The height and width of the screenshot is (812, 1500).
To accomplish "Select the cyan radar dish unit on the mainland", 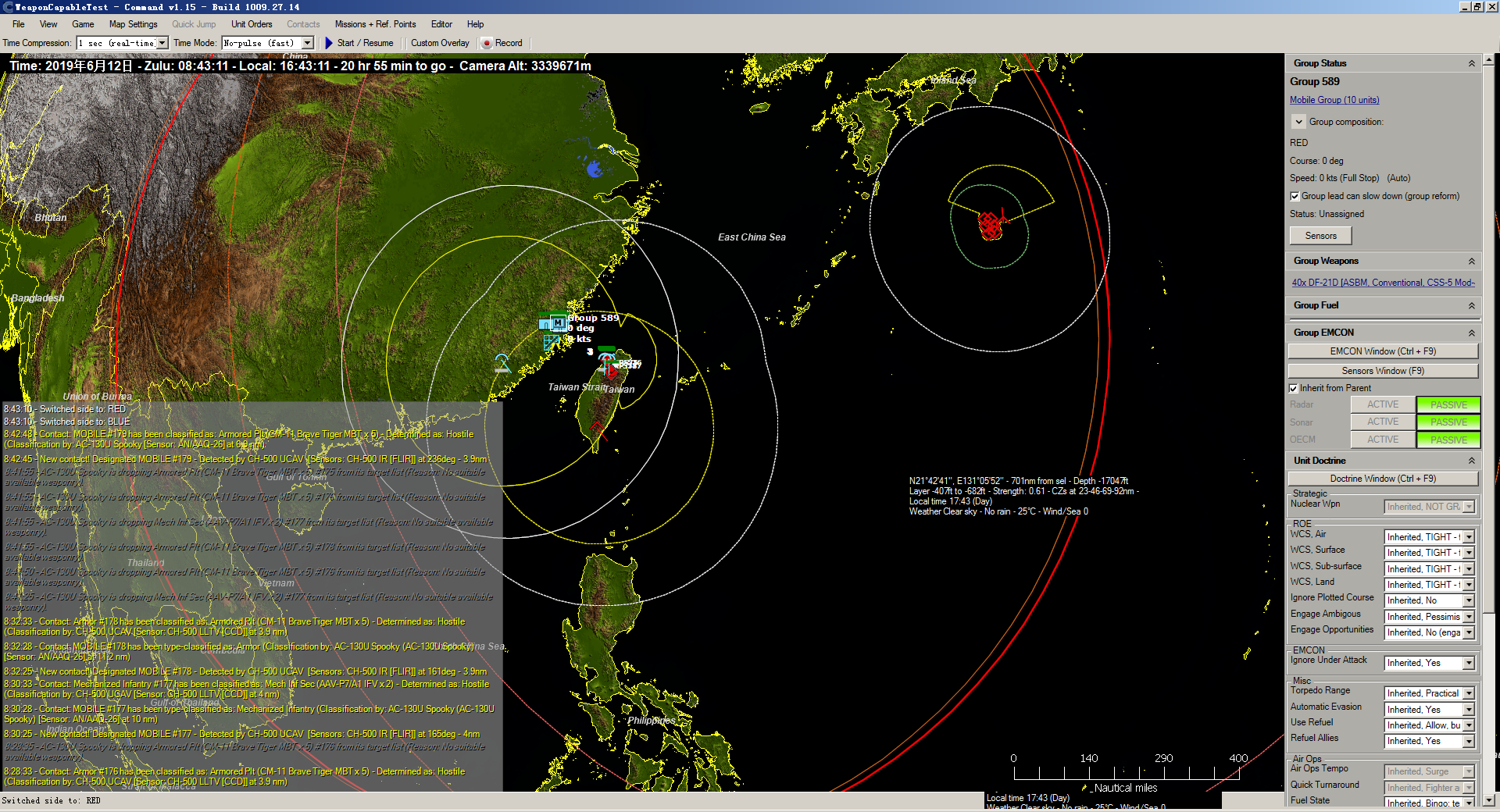I will click(502, 363).
